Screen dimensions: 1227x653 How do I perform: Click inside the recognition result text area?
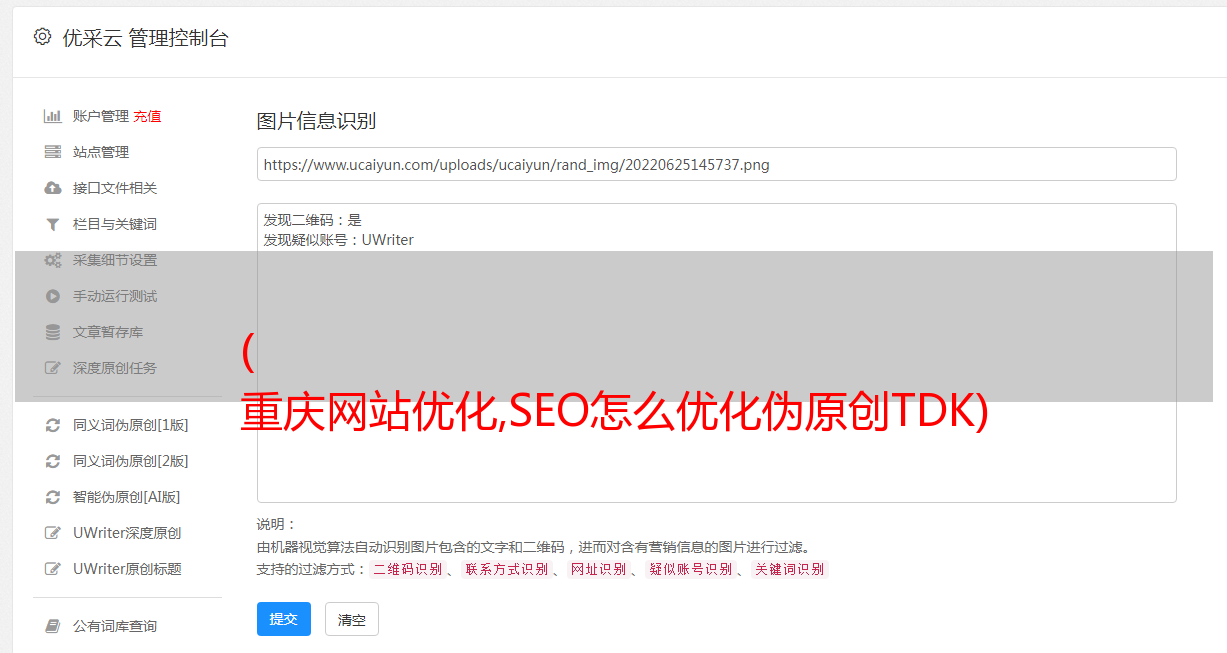(716, 353)
